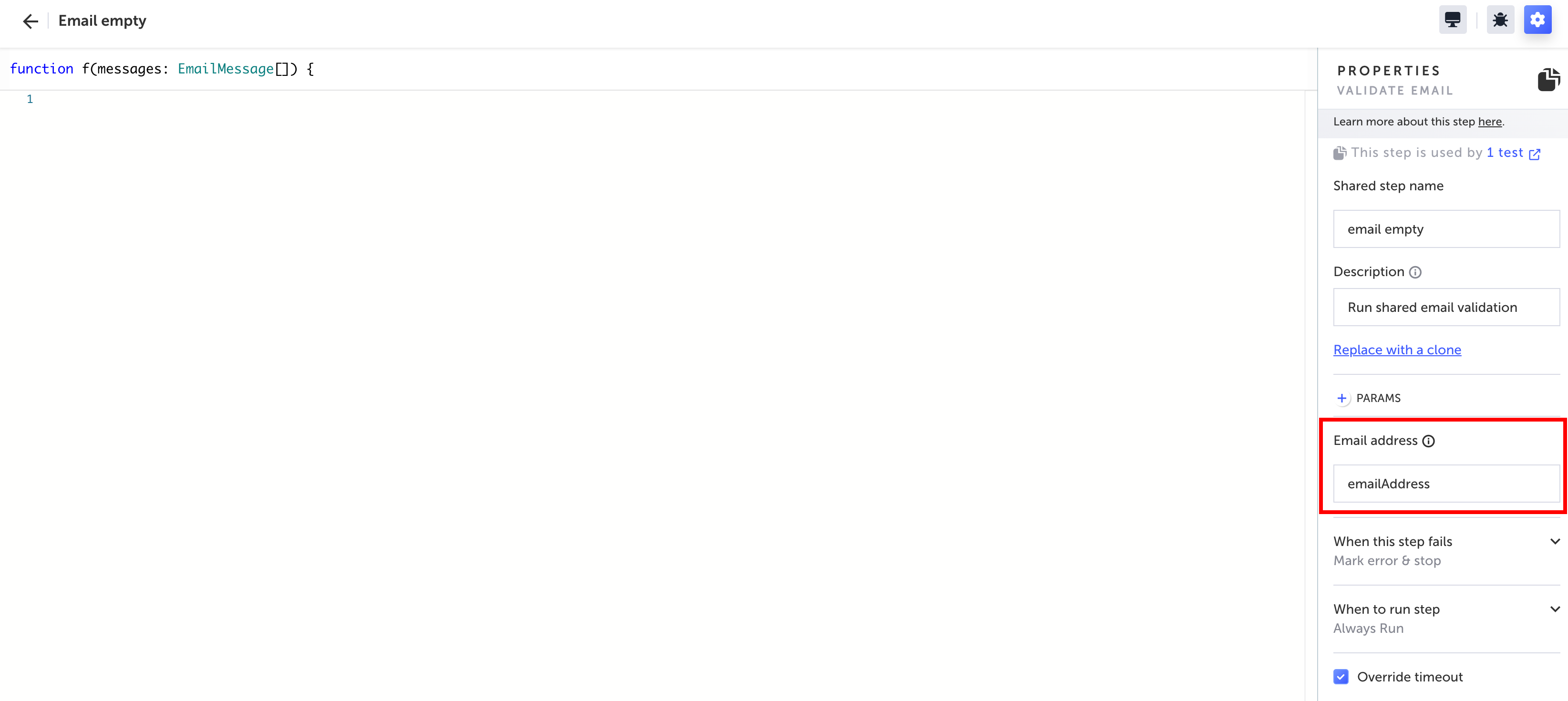Click the Shared step name field
Image resolution: width=1568 pixels, height=701 pixels.
point(1445,229)
